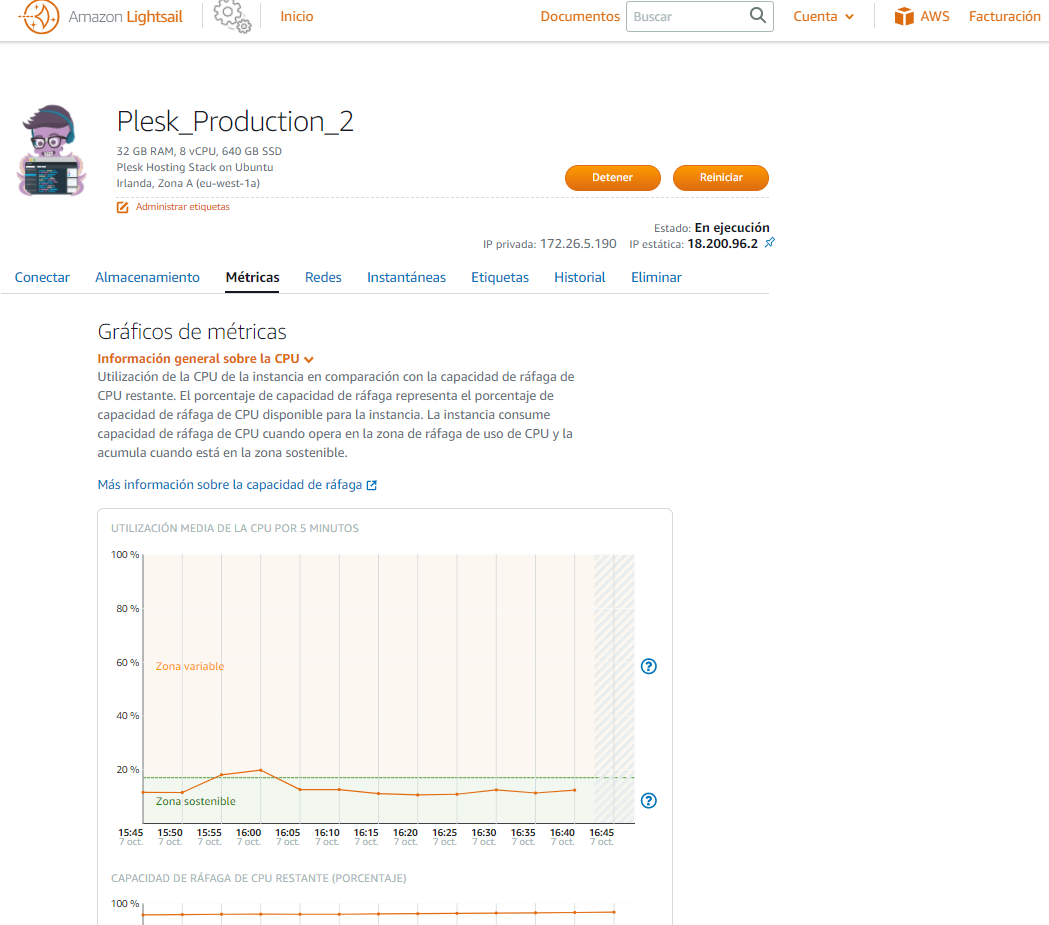Click the AWS cube icon
Screen dimensions: 1049x925
coord(905,17)
